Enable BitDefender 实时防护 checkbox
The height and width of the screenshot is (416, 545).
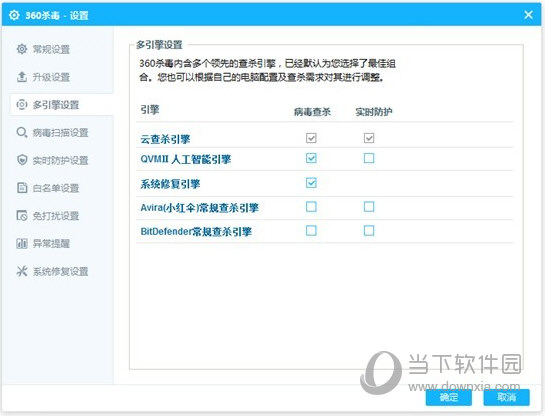369,230
